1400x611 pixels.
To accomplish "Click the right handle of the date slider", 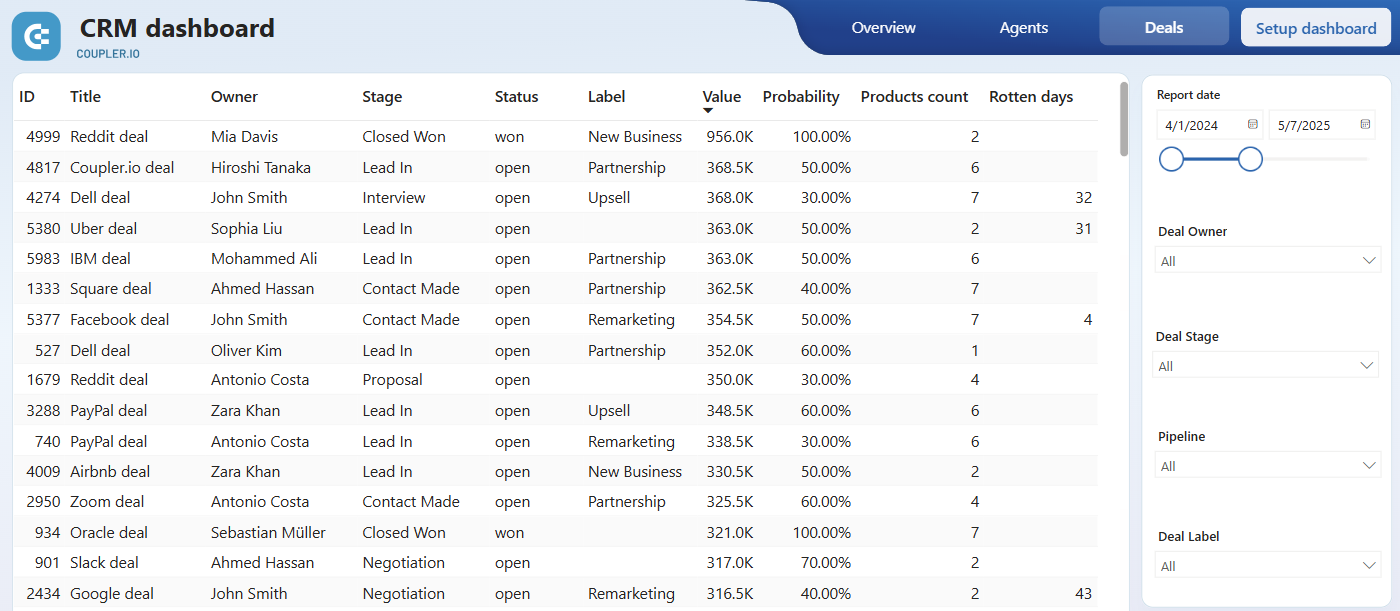I will point(1250,158).
